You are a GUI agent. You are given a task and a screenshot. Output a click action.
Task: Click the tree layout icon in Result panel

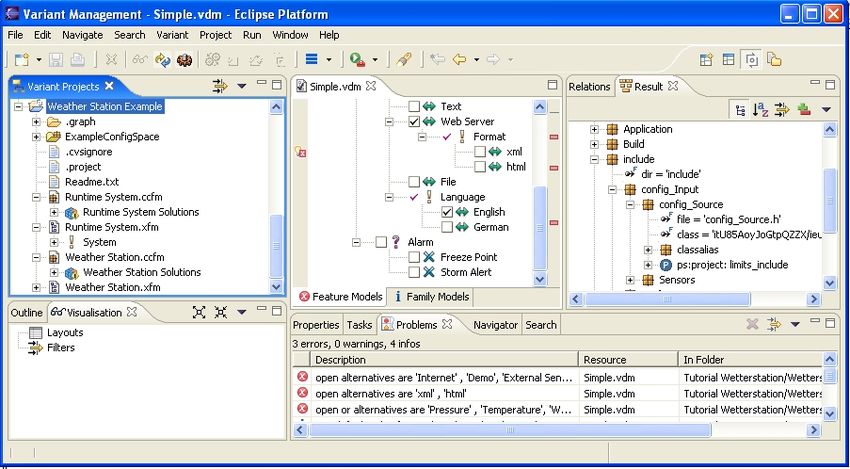coord(740,110)
